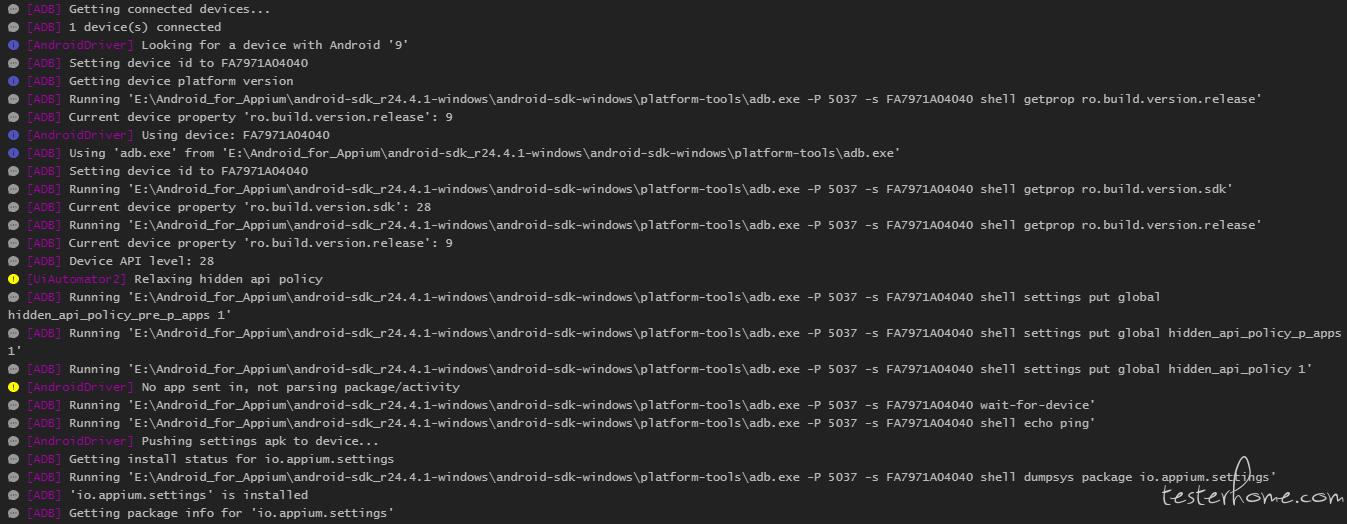The width and height of the screenshot is (1347, 524).
Task: Click the info icon beside "Using 'adb.exe' from" line
Action: pos(13,153)
